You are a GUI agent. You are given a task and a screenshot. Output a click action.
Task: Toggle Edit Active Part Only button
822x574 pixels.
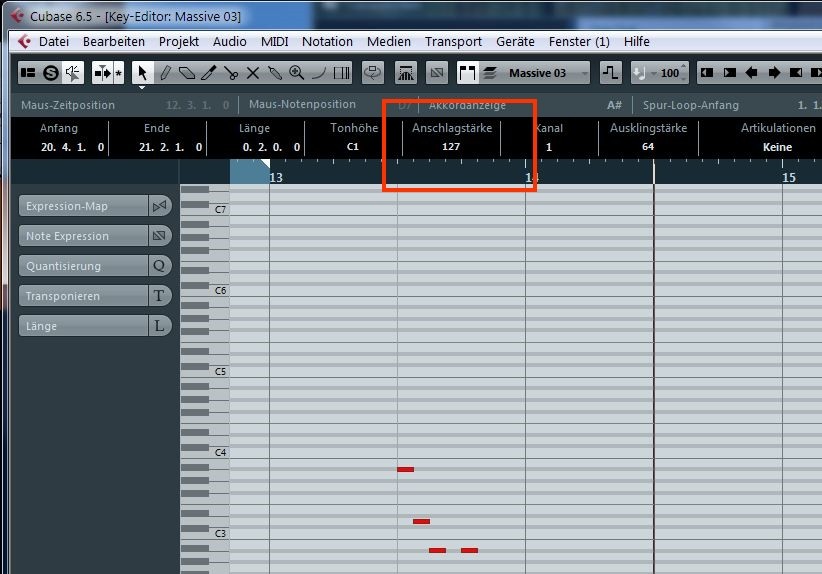[490, 73]
